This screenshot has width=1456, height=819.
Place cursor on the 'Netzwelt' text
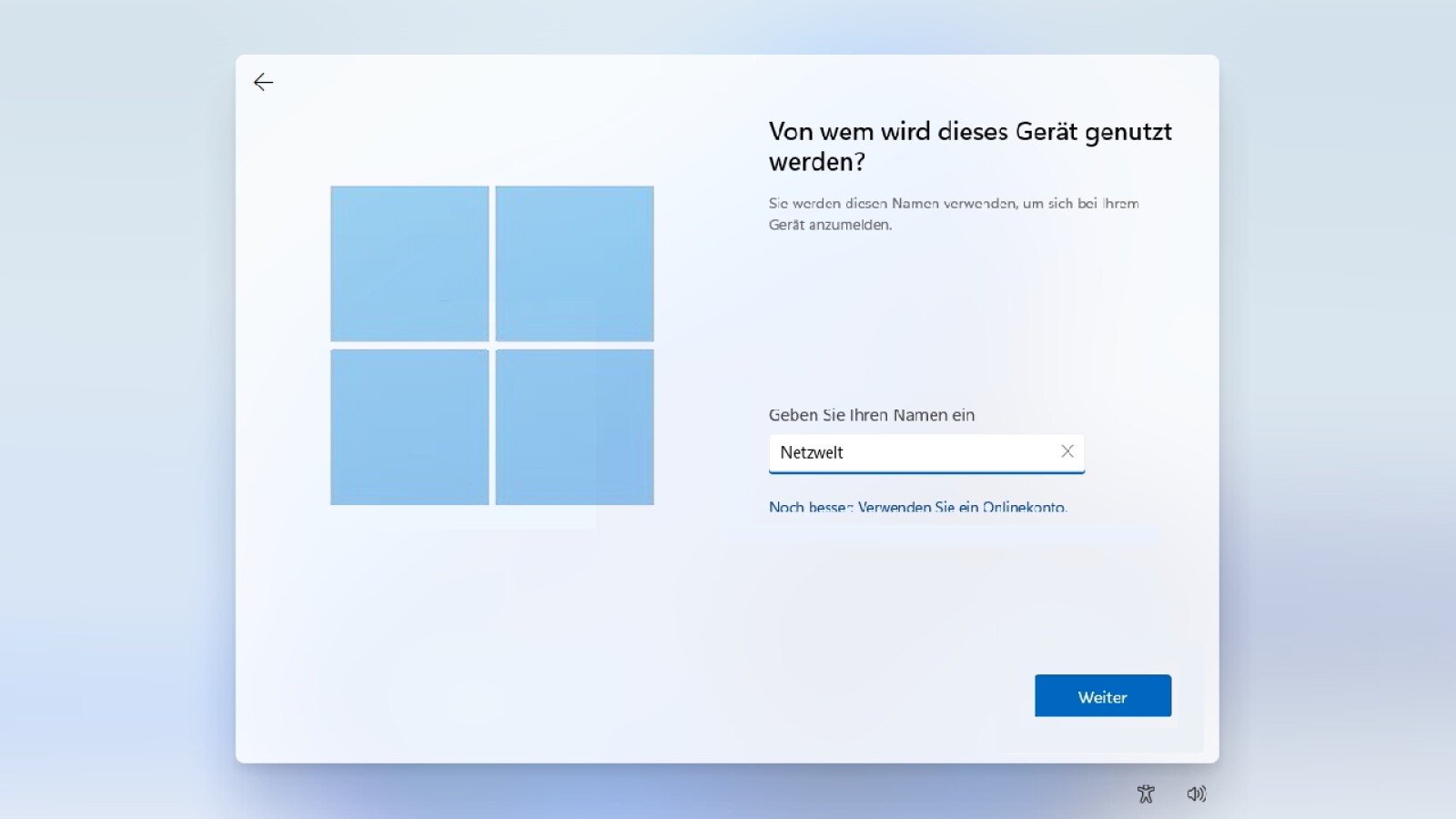812,452
